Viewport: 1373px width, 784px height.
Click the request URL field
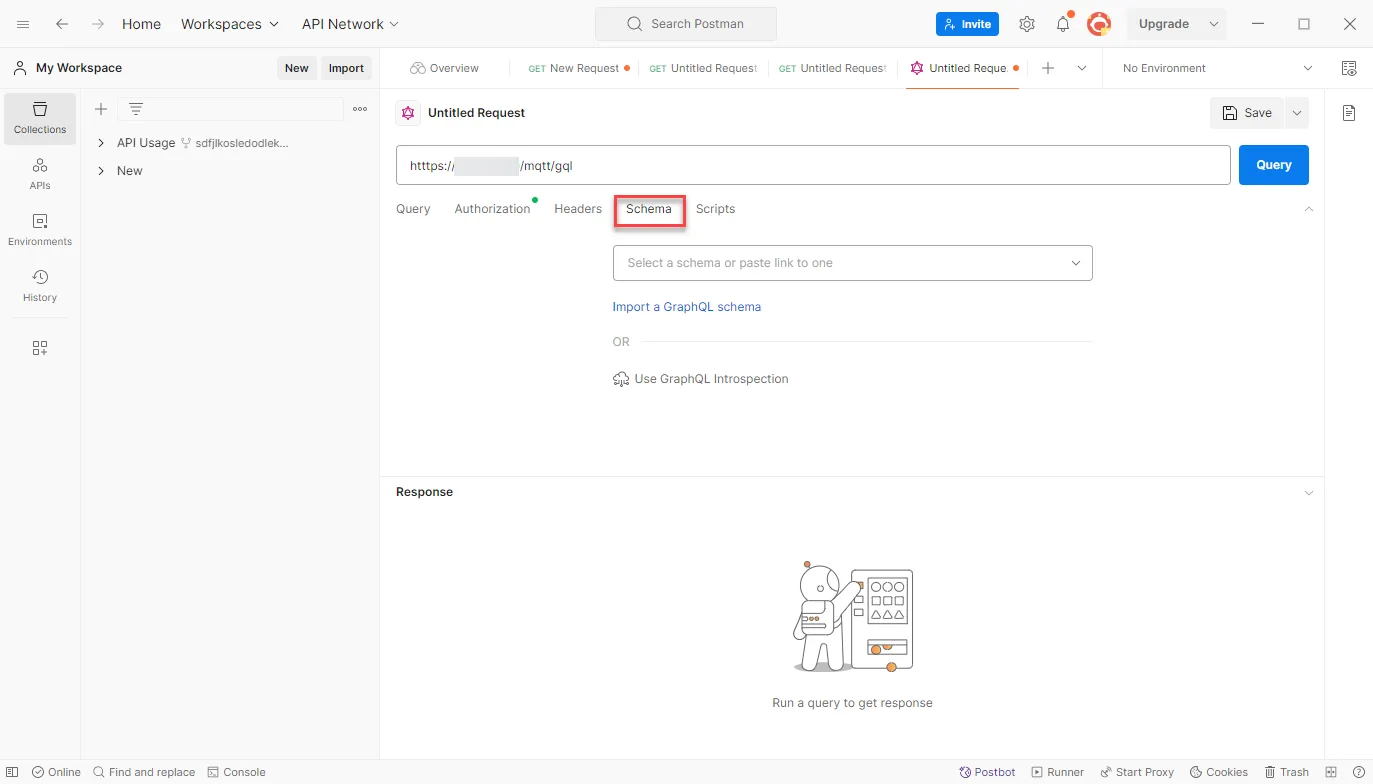[813, 165]
